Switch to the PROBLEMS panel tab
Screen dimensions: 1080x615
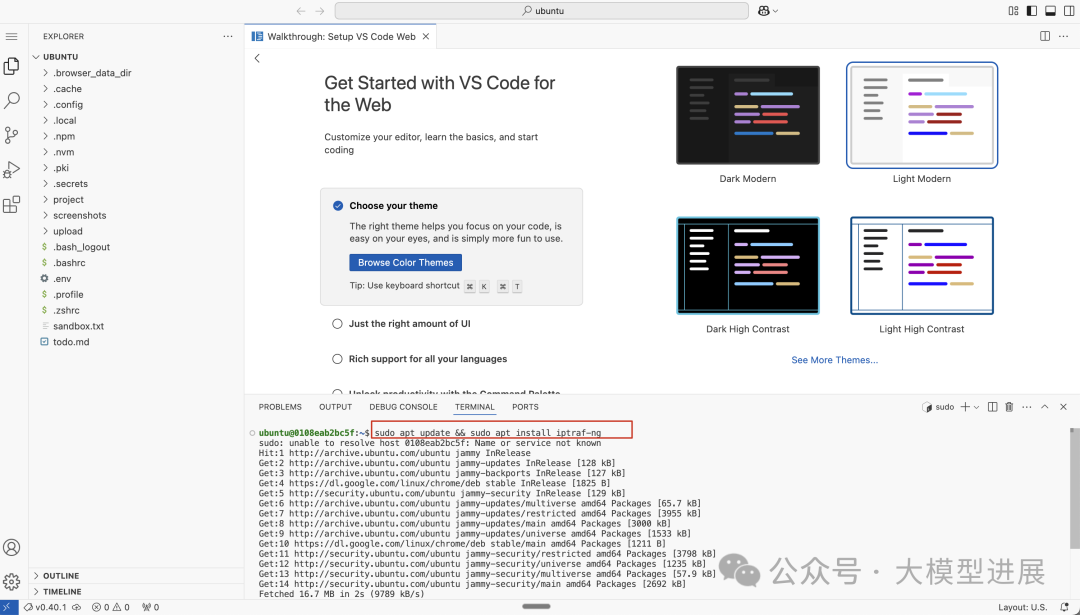(x=280, y=407)
